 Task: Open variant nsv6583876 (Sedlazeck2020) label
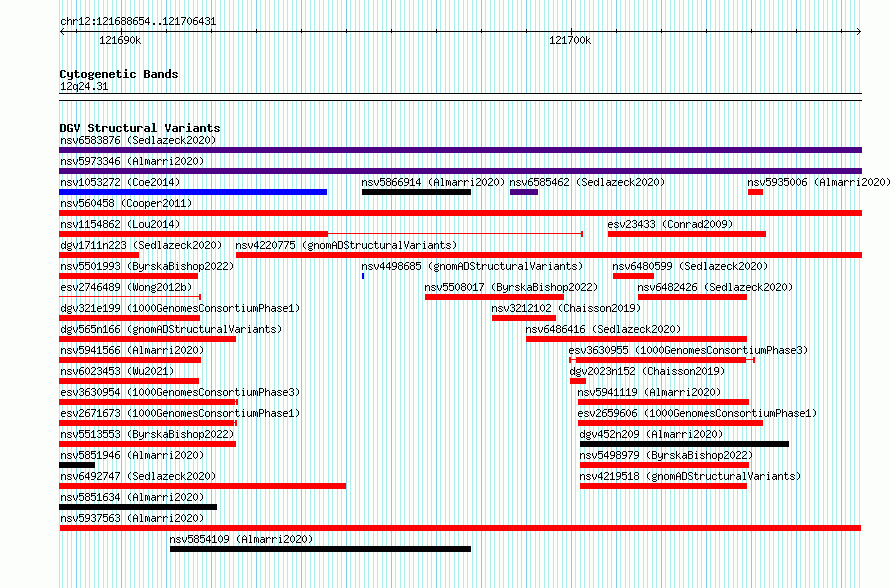pos(138,140)
